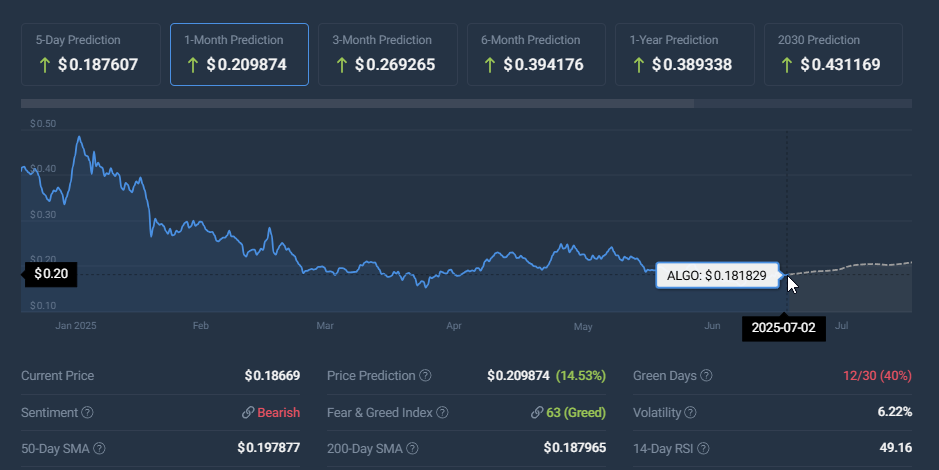
Task: Select the 1-Month Prediction tab
Action: click(x=240, y=54)
